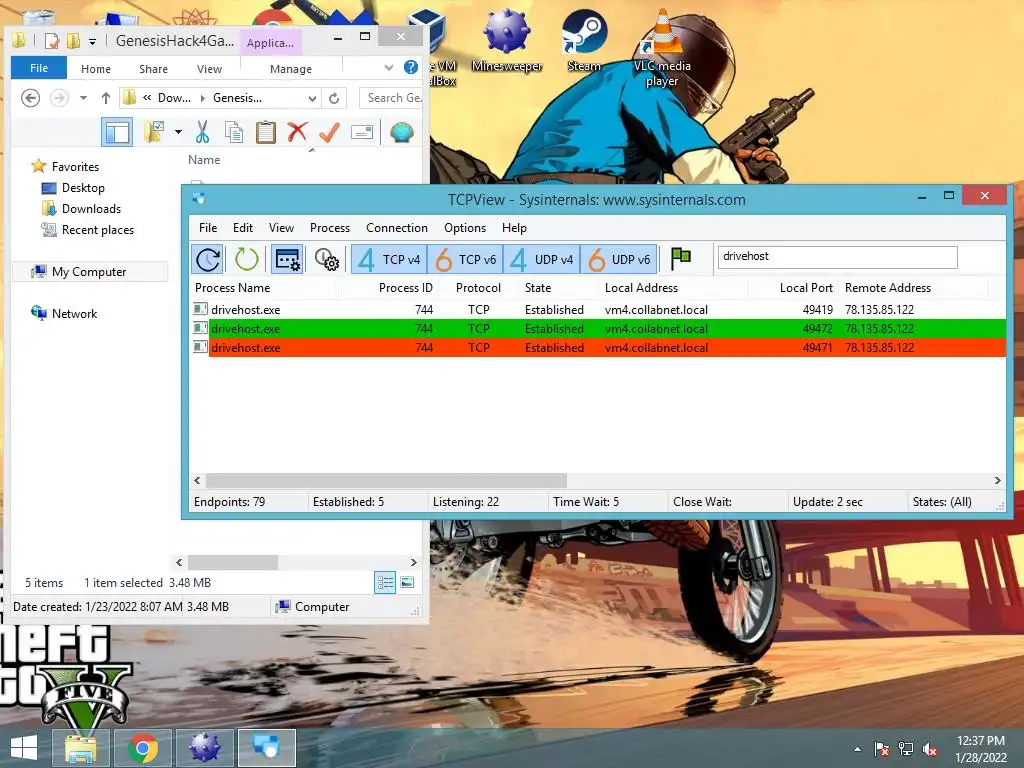The height and width of the screenshot is (768, 1024).
Task: Sort by Process Name column header
Action: point(232,288)
